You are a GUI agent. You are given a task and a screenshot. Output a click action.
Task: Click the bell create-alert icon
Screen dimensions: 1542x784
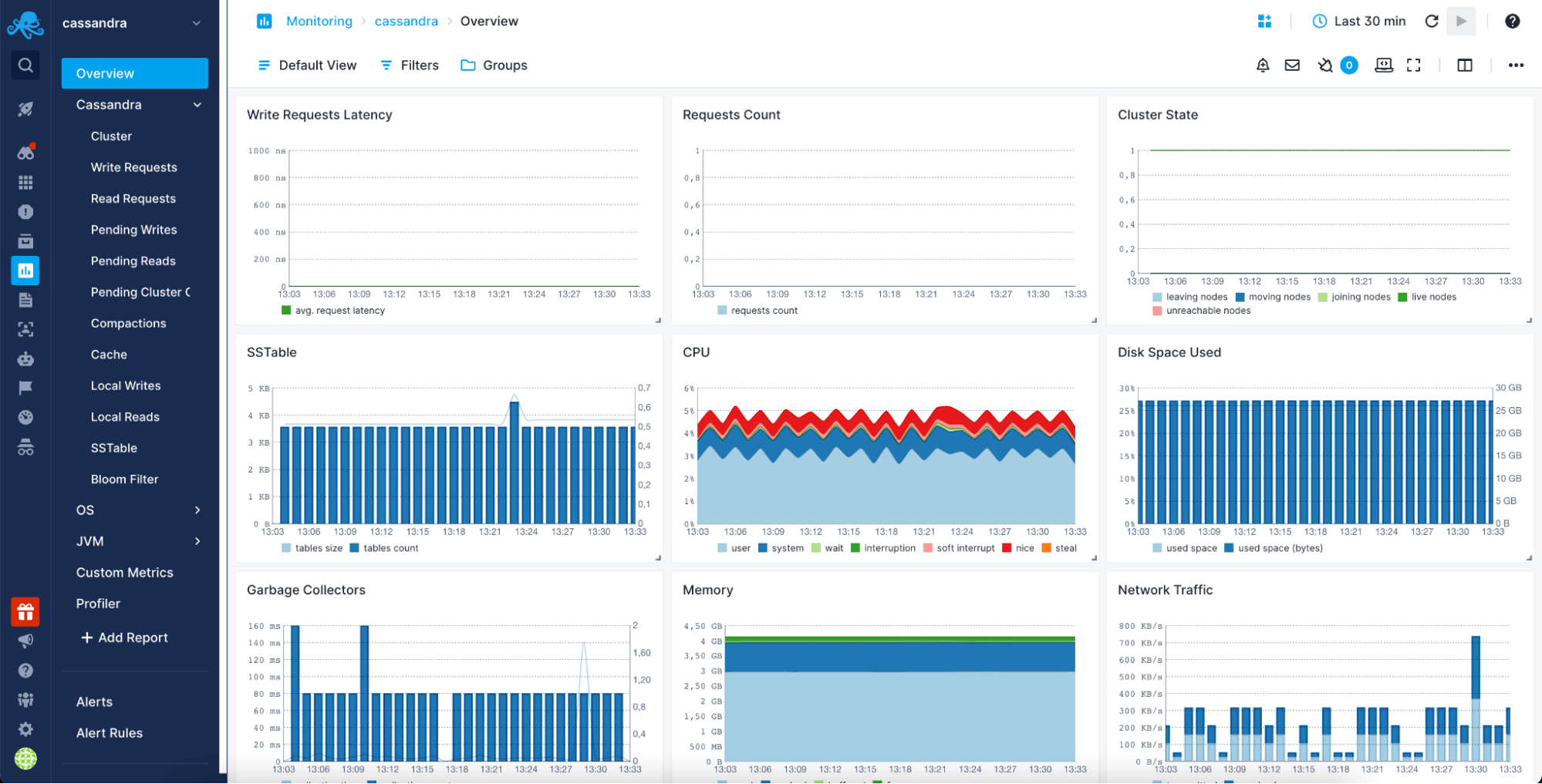click(1263, 66)
